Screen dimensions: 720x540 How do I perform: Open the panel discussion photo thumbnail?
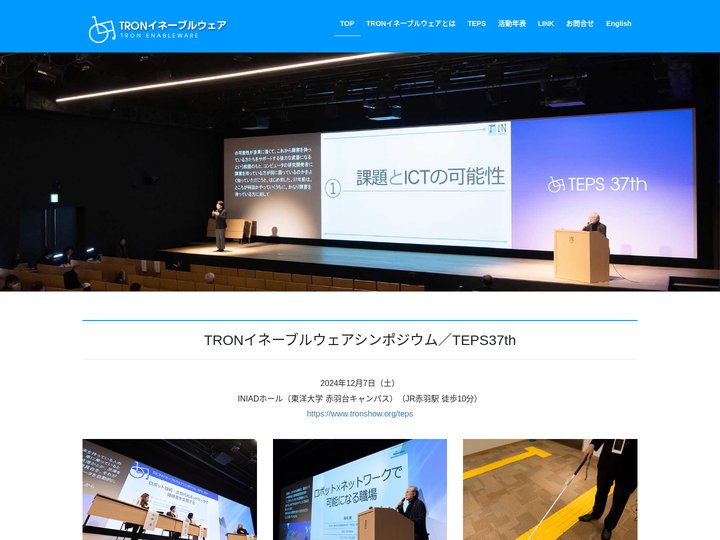click(x=169, y=489)
